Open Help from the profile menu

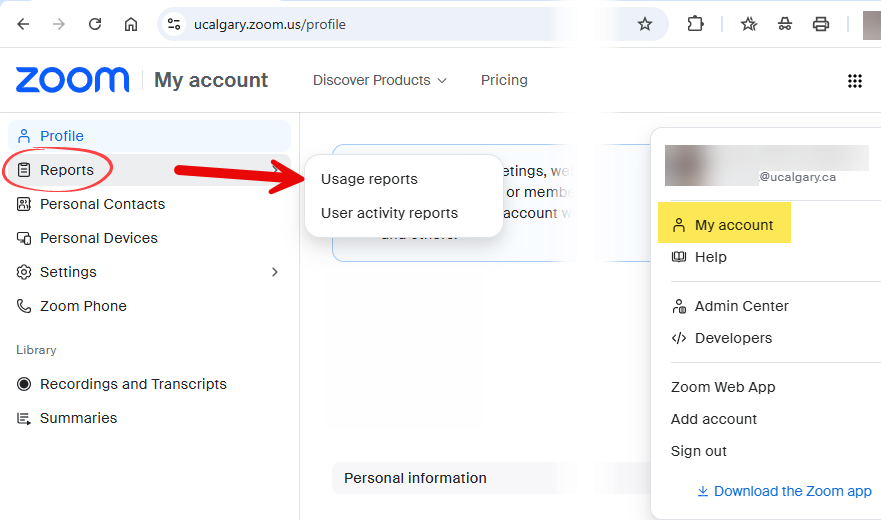pyautogui.click(x=710, y=257)
